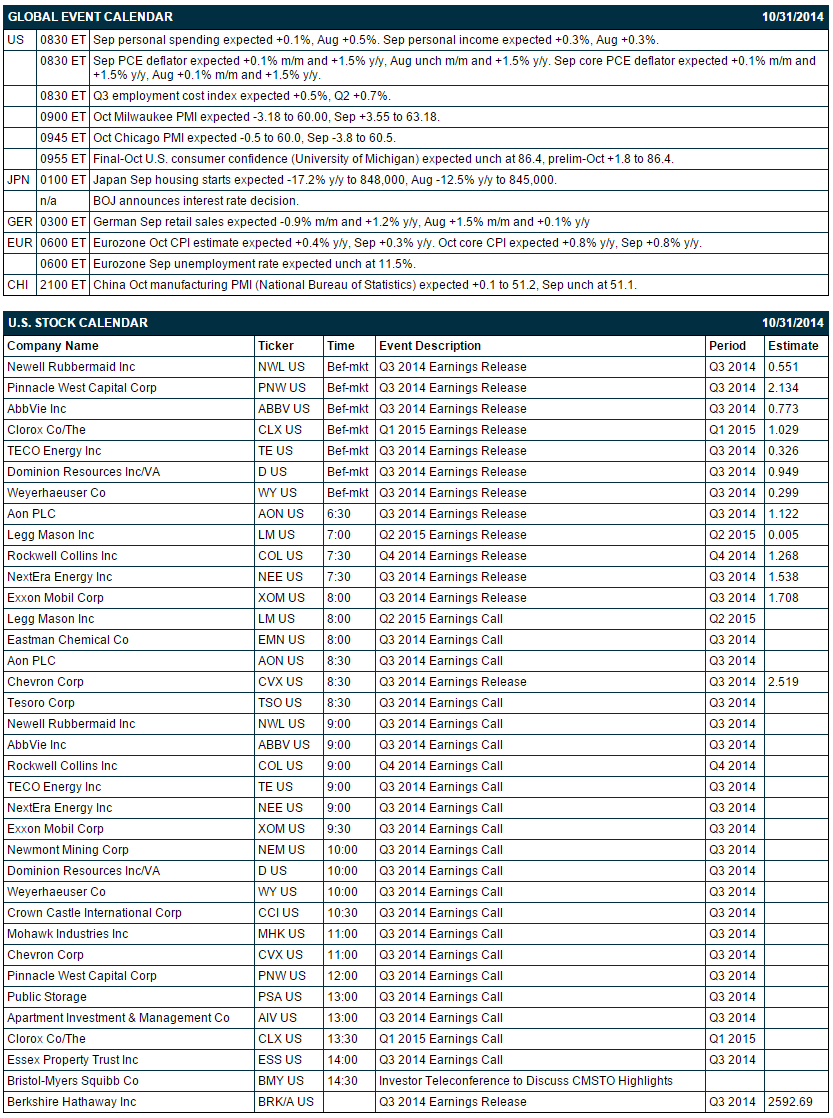Click the Event Description column header
This screenshot has width=833, height=1118.
(430, 346)
